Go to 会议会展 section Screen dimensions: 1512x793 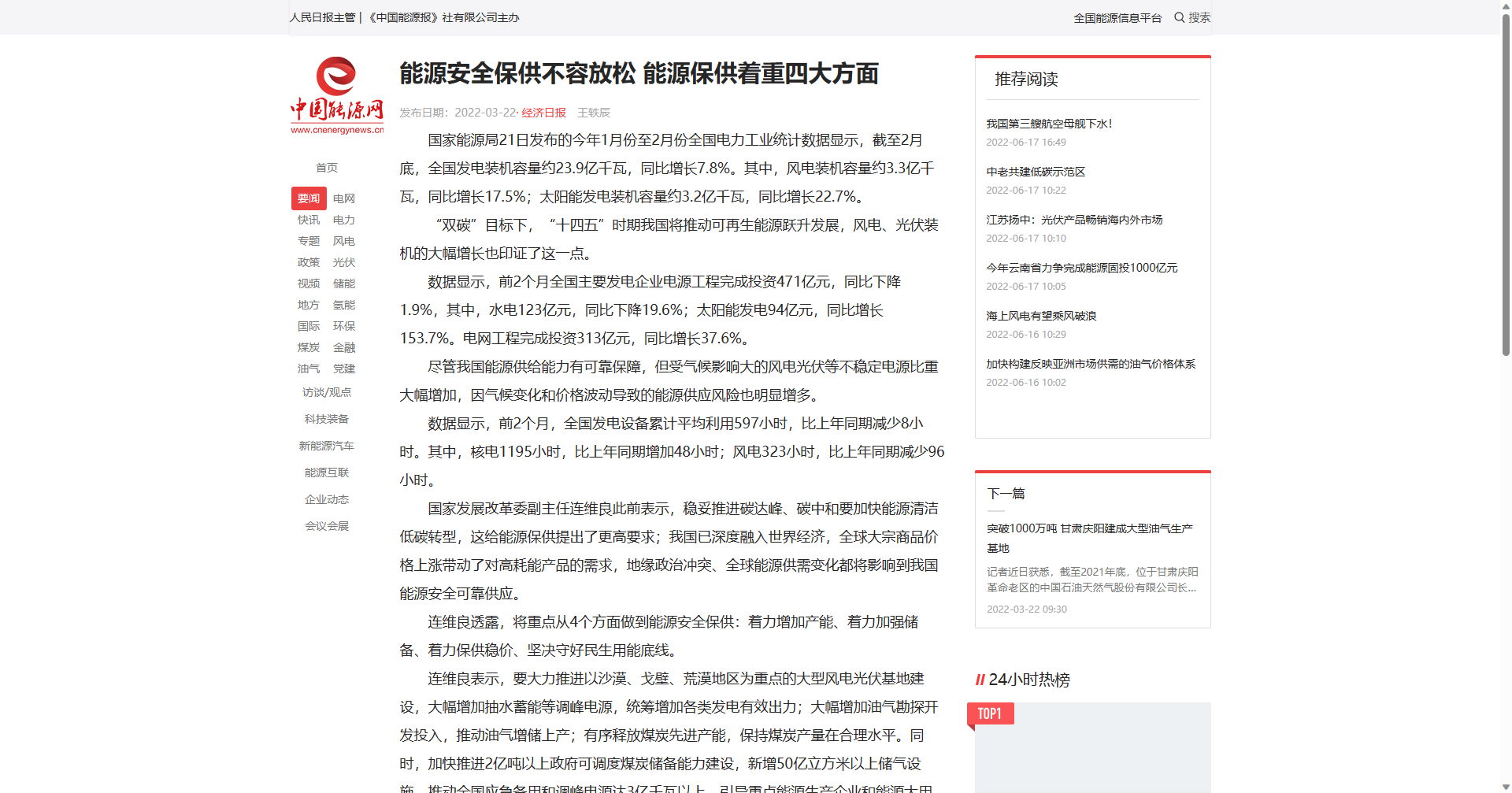pos(327,526)
